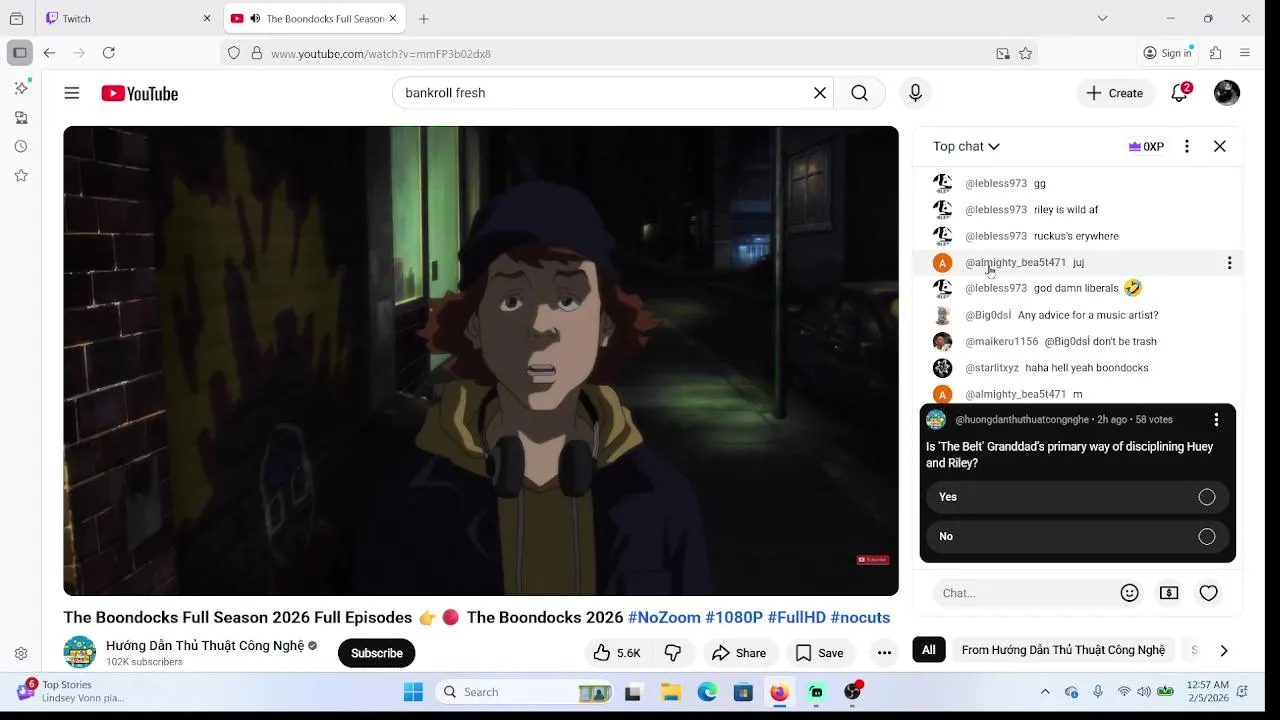Open Microsoft Edge from taskbar
Image resolution: width=1280 pixels, height=720 pixels.
(x=707, y=692)
